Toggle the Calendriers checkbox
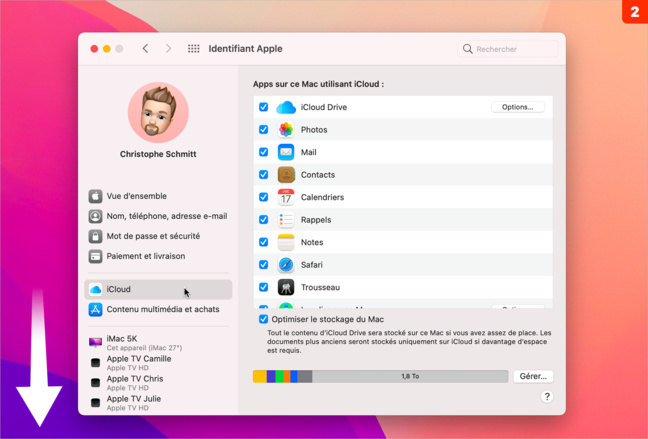 [264, 197]
